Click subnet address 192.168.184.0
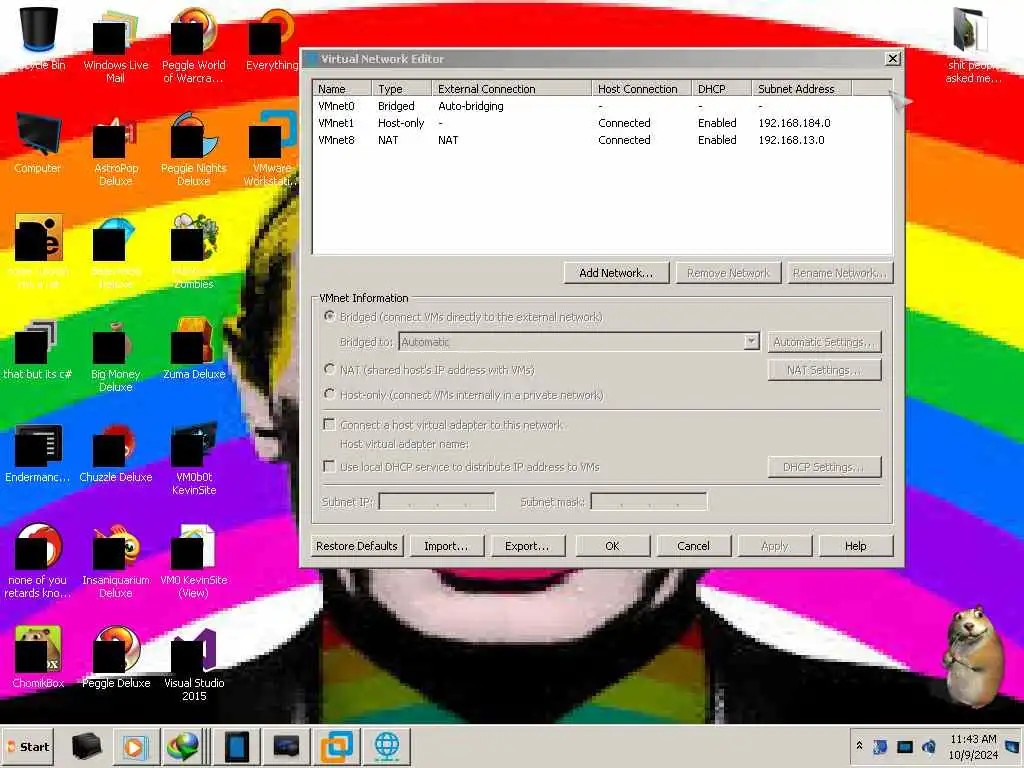The image size is (1024, 768). [794, 123]
